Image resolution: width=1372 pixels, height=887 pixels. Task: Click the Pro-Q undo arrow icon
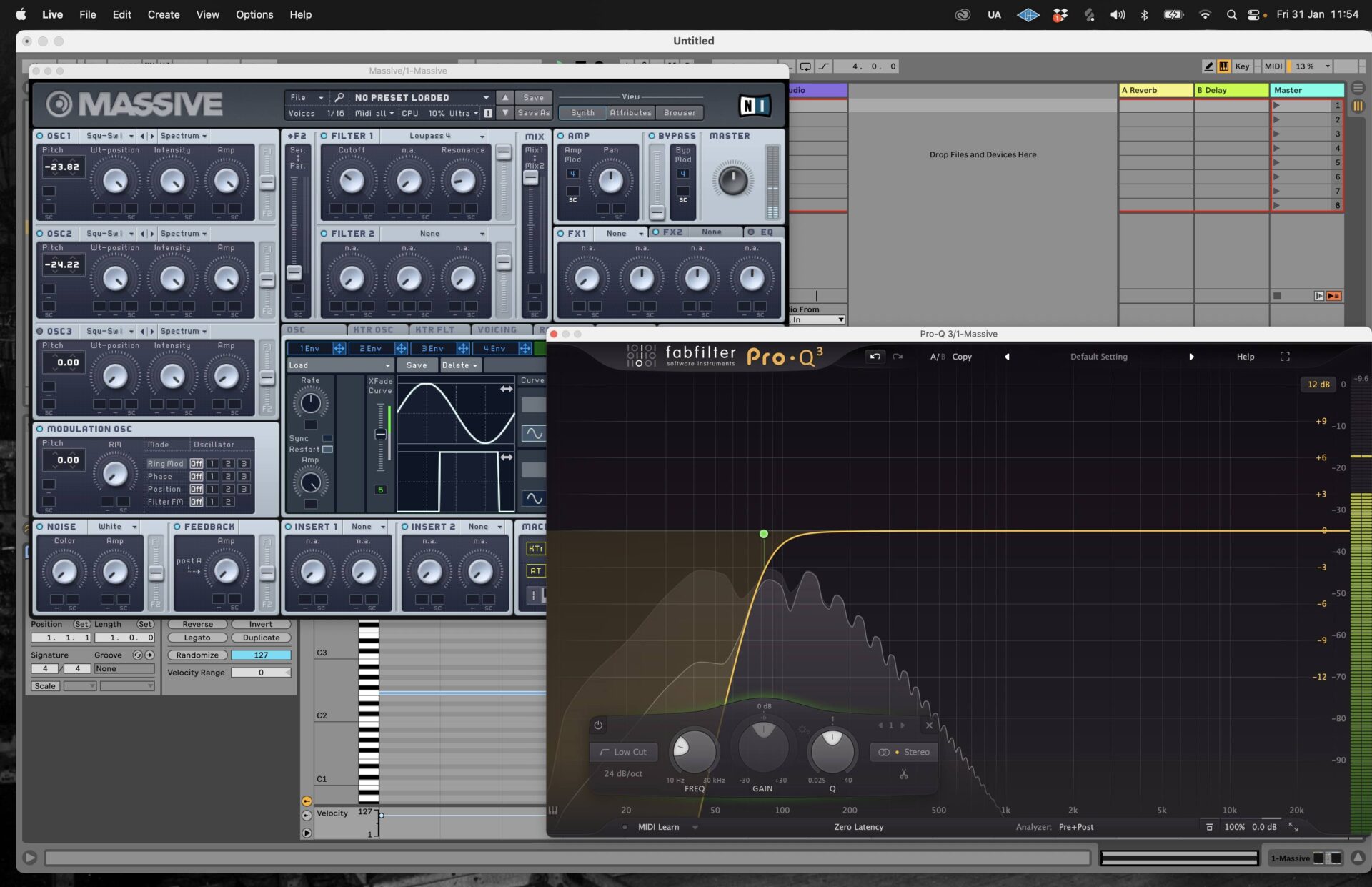click(x=875, y=356)
